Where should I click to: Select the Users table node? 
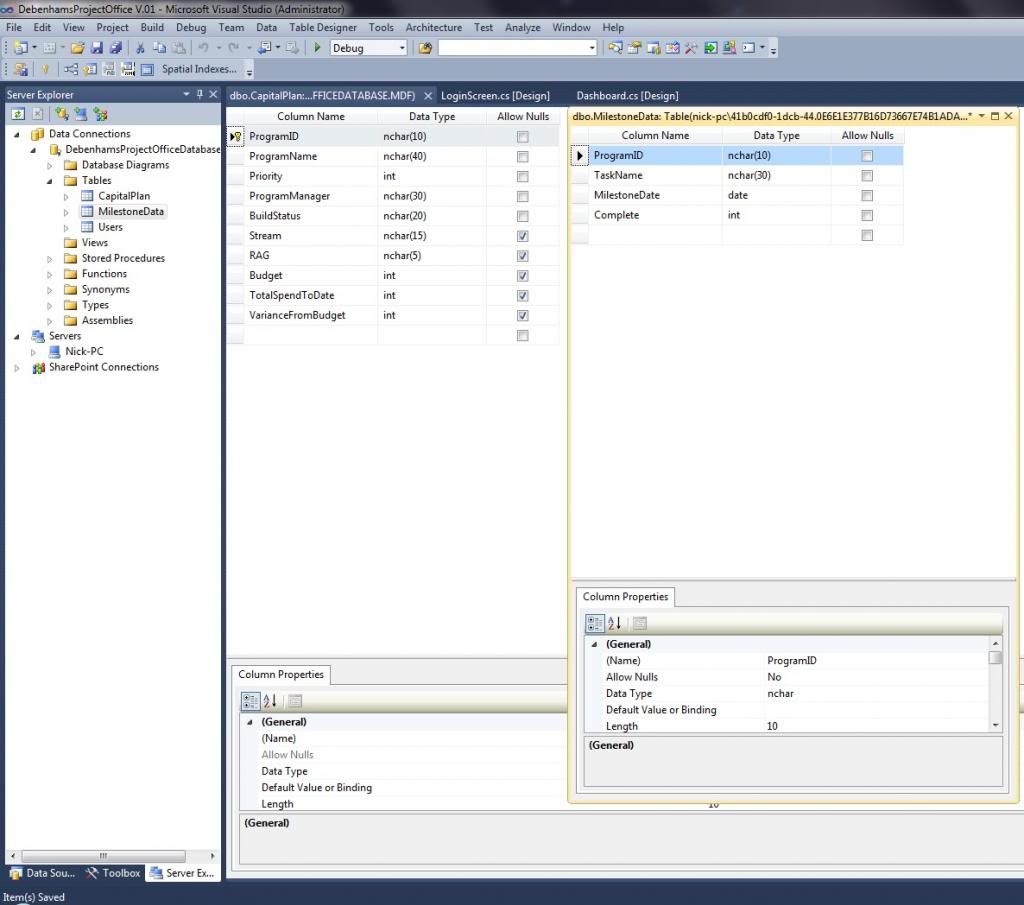110,227
